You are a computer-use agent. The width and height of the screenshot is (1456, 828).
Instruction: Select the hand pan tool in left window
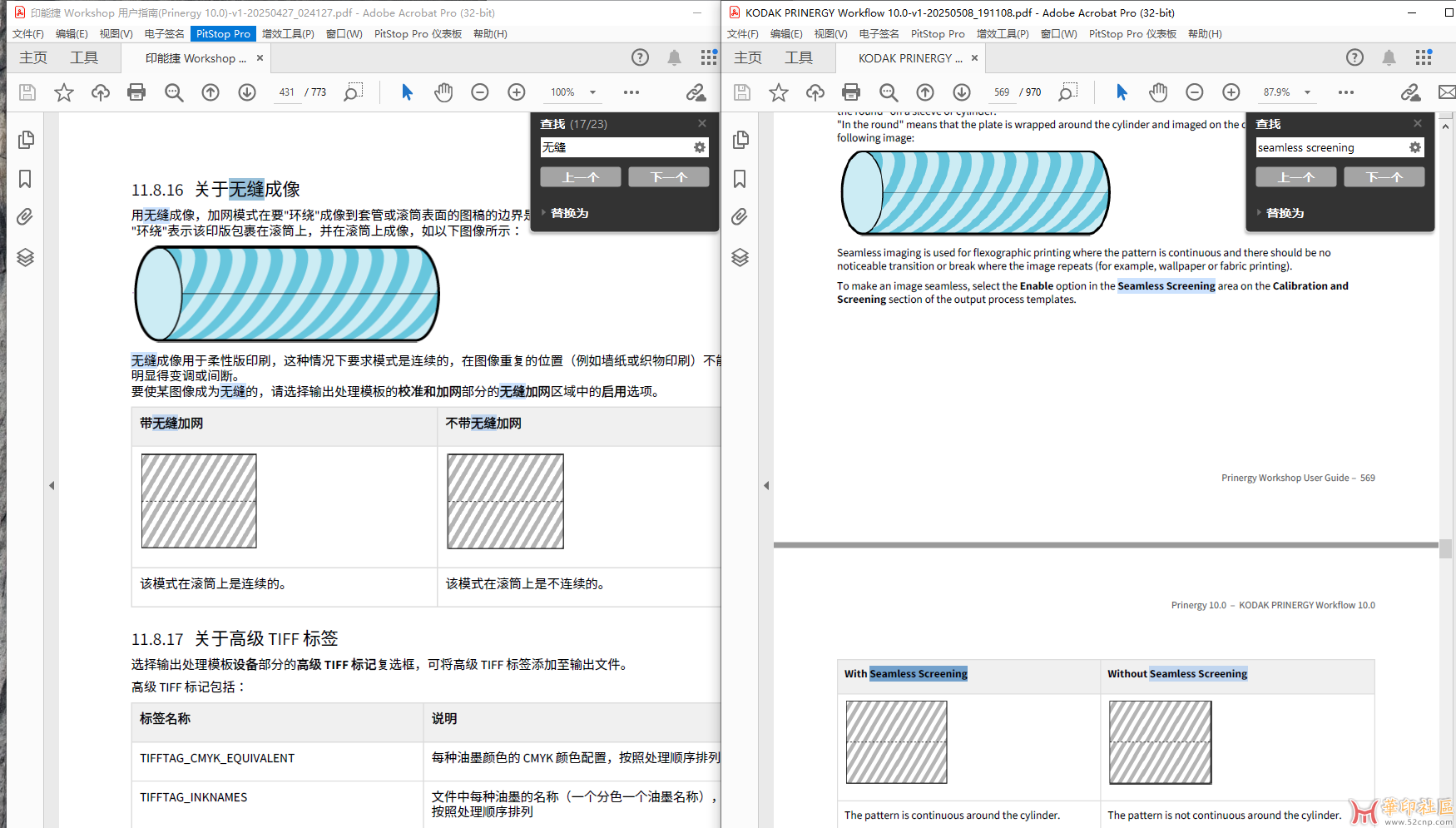tap(443, 92)
